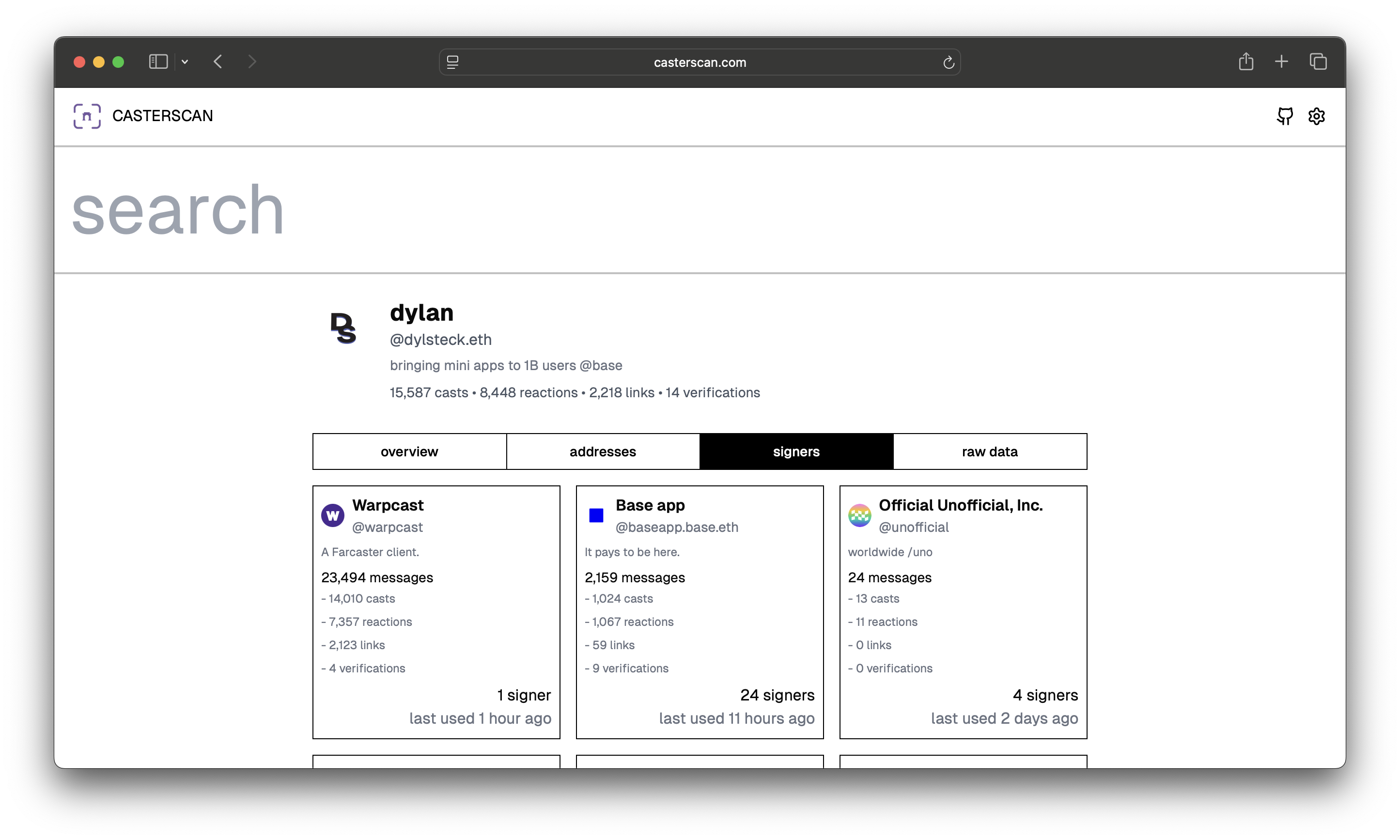1400x840 pixels.
Task: Open a new tab with plus icon
Action: [1282, 62]
